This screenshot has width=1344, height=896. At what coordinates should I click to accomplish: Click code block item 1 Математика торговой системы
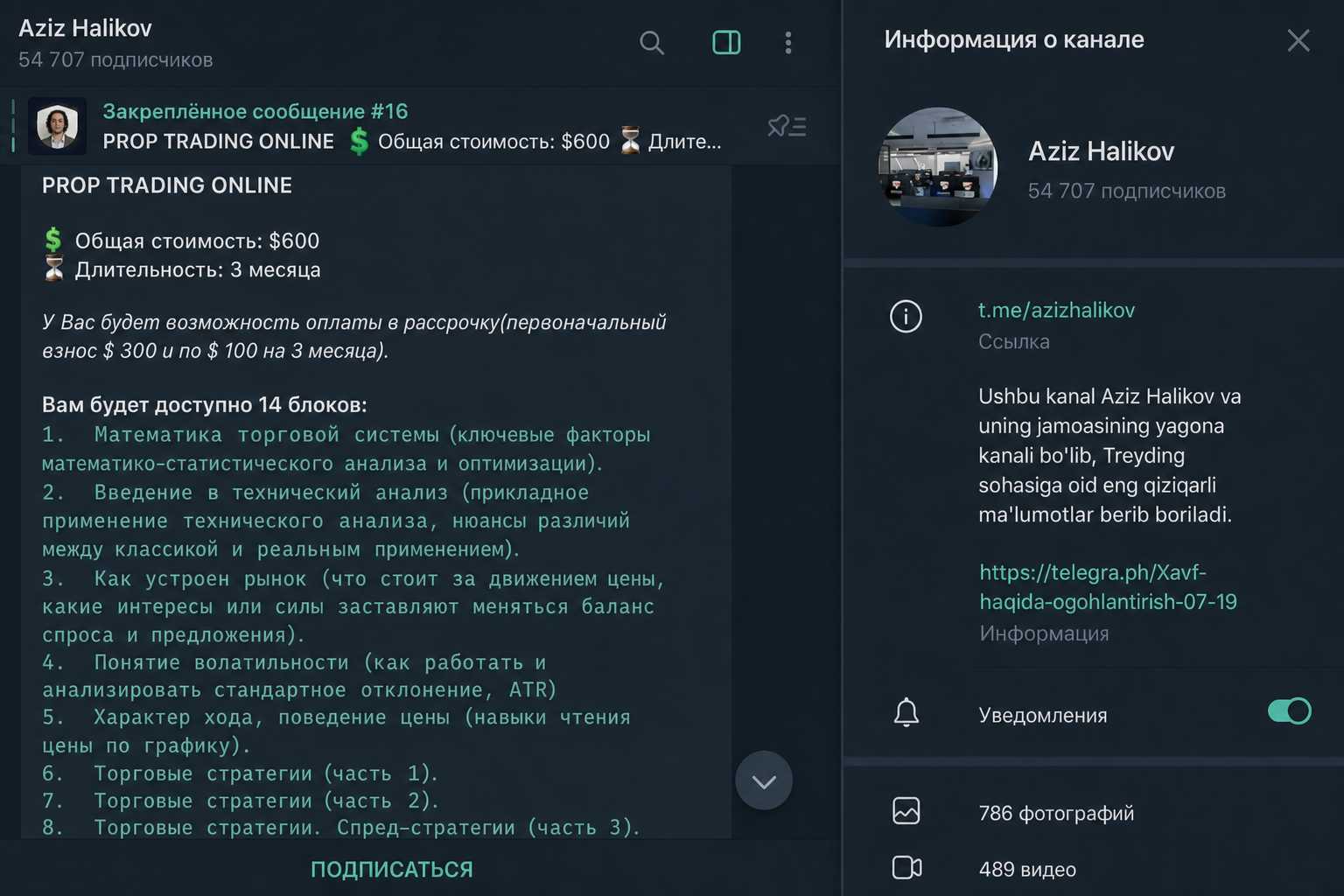coord(346,449)
